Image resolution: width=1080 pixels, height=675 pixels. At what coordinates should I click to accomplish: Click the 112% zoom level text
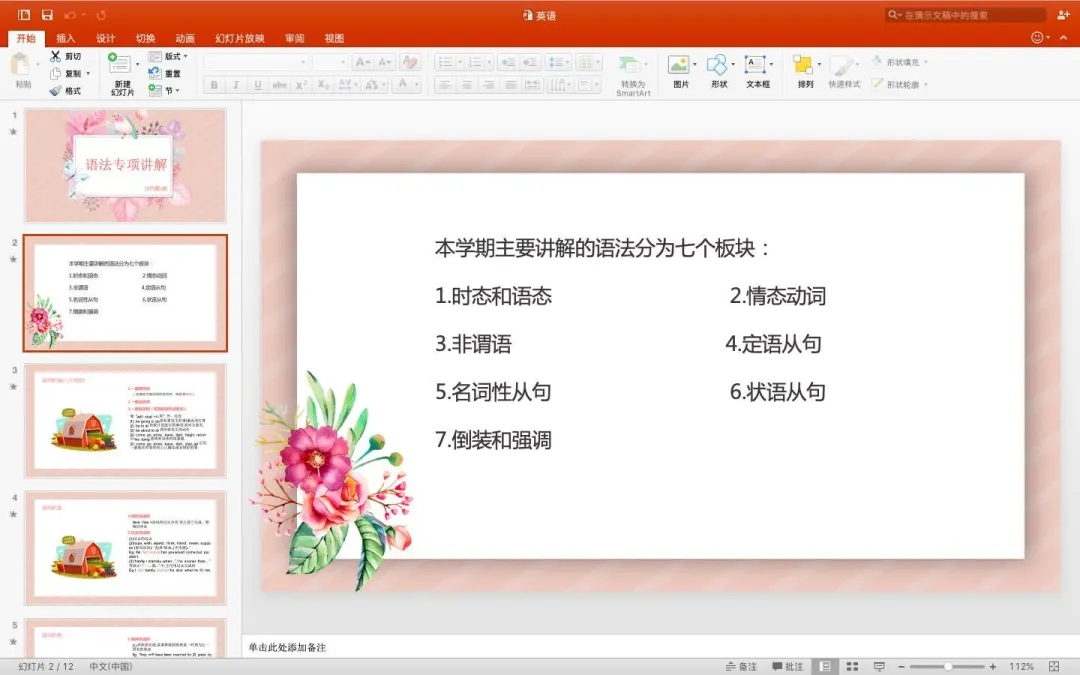pos(1021,666)
